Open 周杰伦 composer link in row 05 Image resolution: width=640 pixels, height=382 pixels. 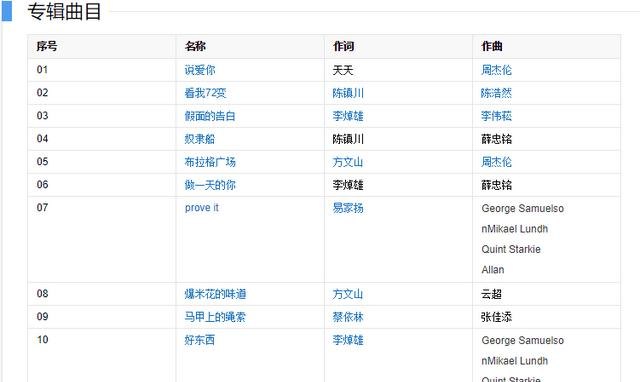pos(496,162)
